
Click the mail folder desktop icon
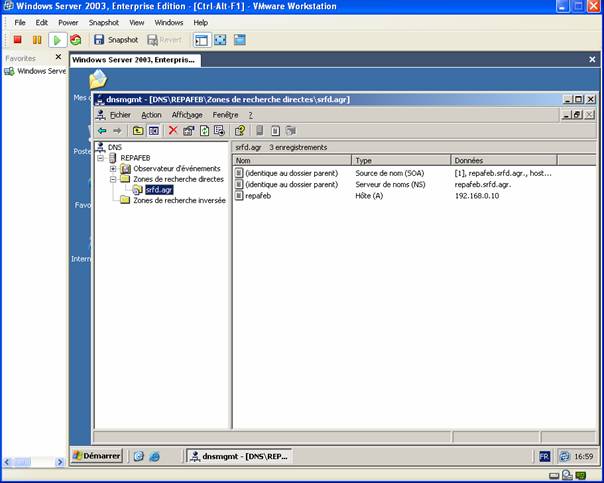click(98, 79)
